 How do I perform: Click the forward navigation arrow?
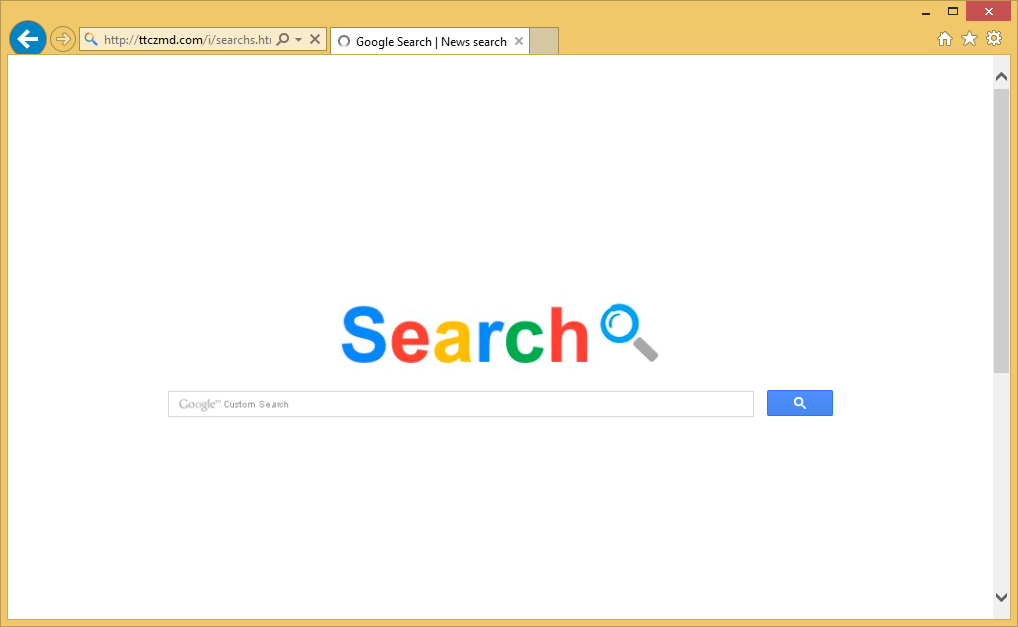point(63,39)
